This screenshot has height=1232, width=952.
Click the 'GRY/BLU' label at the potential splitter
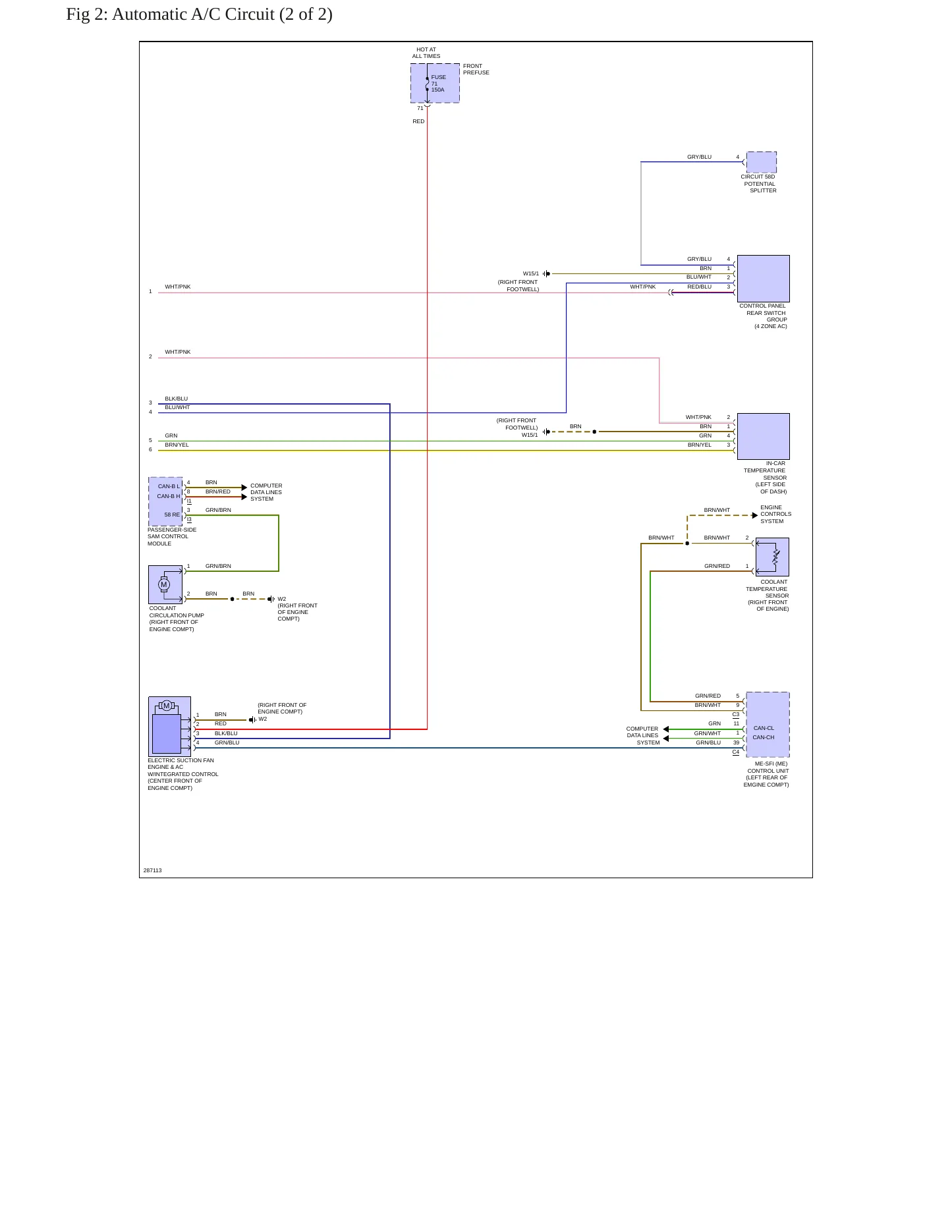click(699, 157)
